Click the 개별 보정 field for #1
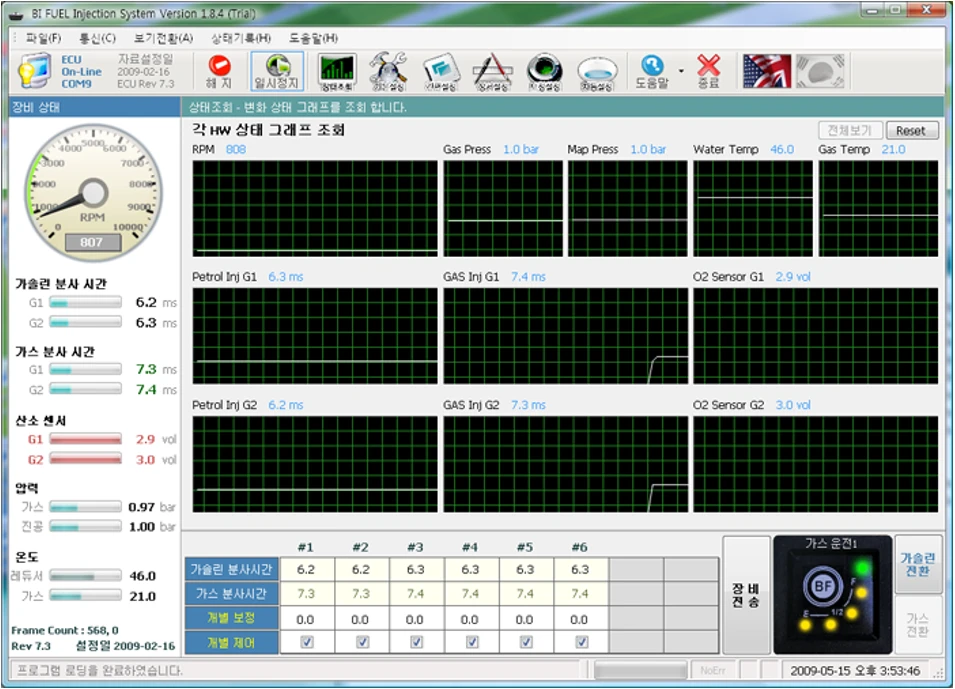The width and height of the screenshot is (955, 689). coord(306,619)
